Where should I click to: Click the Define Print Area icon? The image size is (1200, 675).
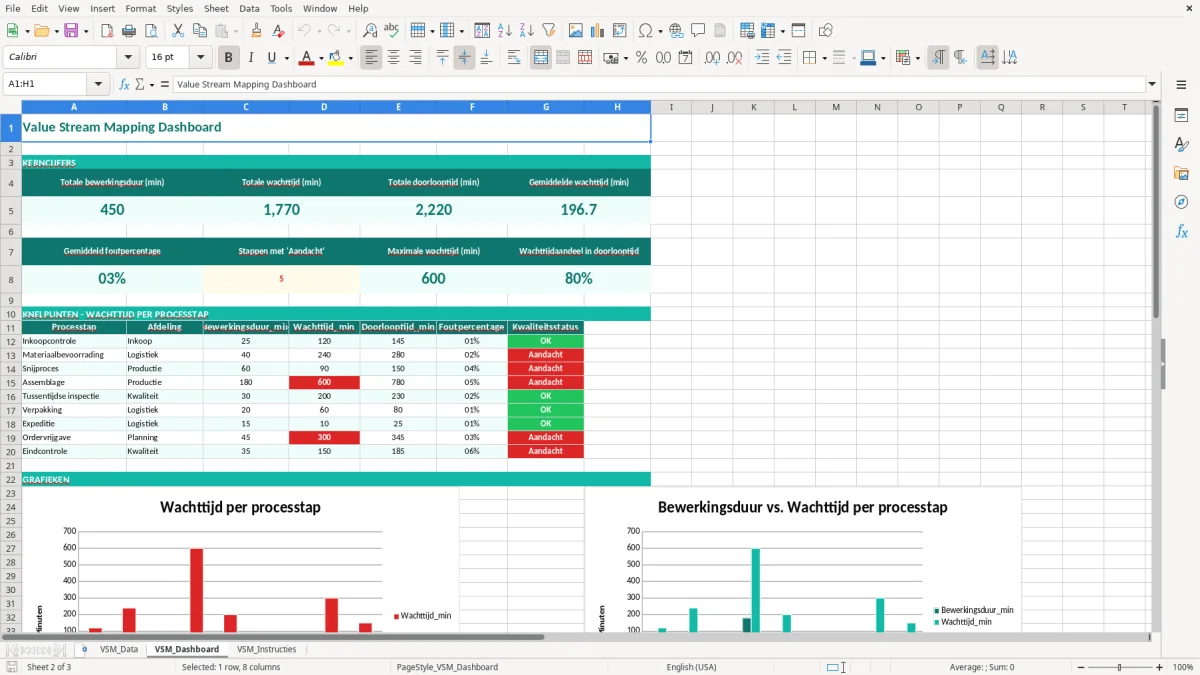[x=748, y=31]
